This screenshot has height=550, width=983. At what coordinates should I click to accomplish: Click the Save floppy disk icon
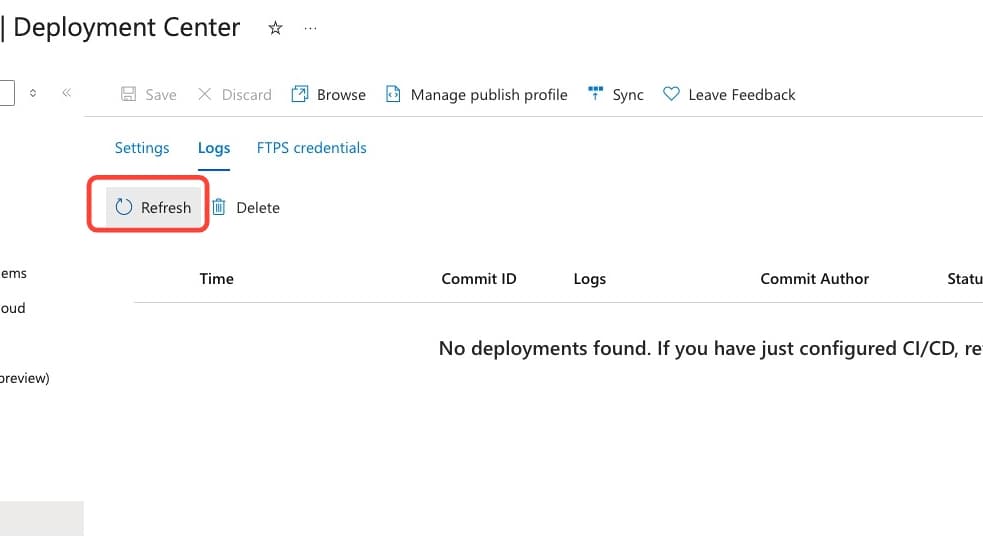[129, 94]
